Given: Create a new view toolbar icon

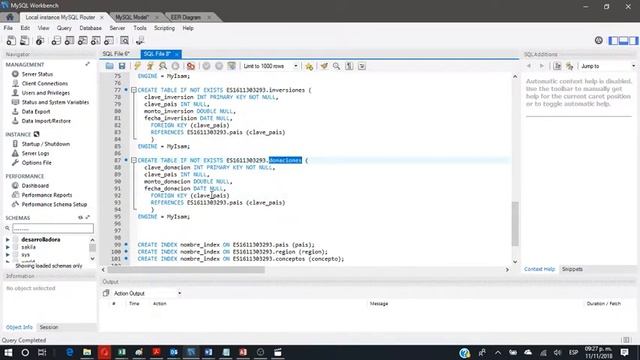Looking at the screenshot, I should 82,40.
